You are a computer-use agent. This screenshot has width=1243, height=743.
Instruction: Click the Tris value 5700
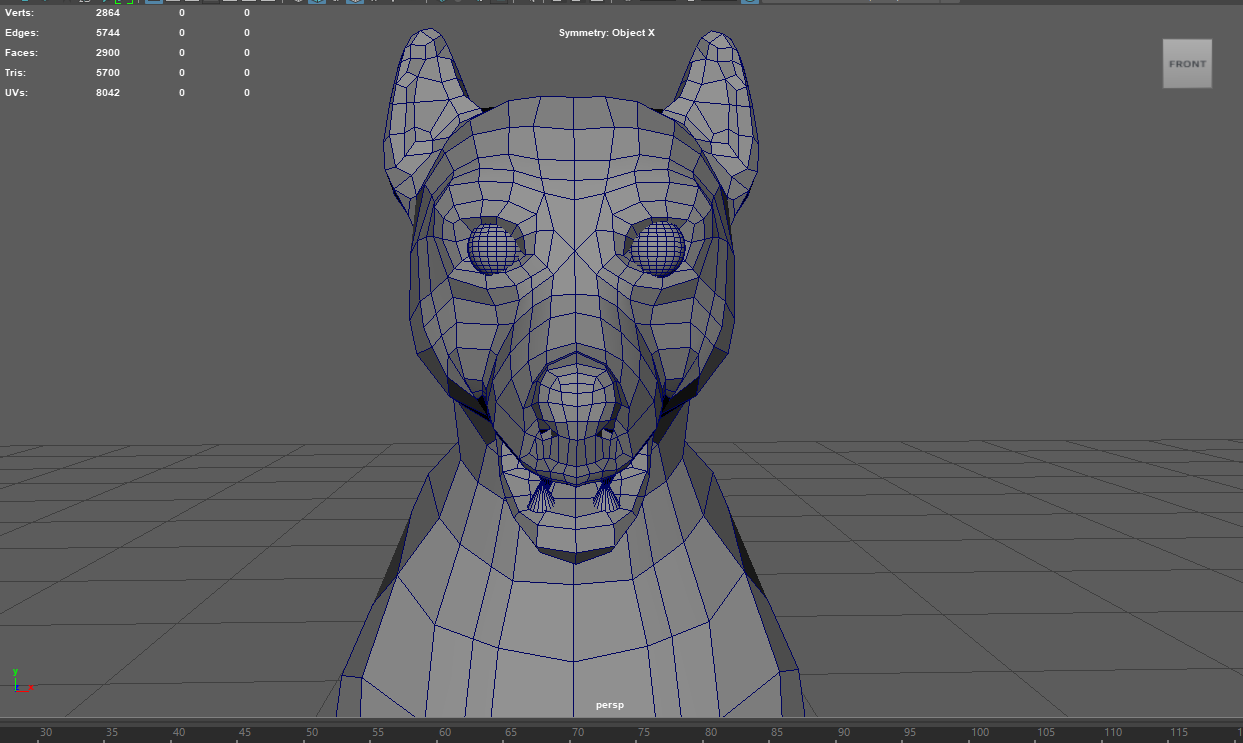pos(108,73)
